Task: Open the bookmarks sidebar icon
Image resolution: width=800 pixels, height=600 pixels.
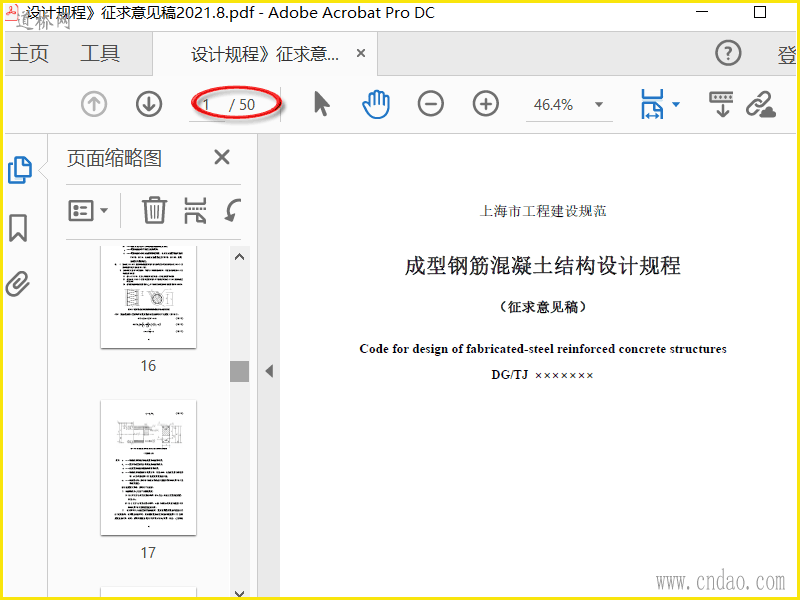Action: 18,228
